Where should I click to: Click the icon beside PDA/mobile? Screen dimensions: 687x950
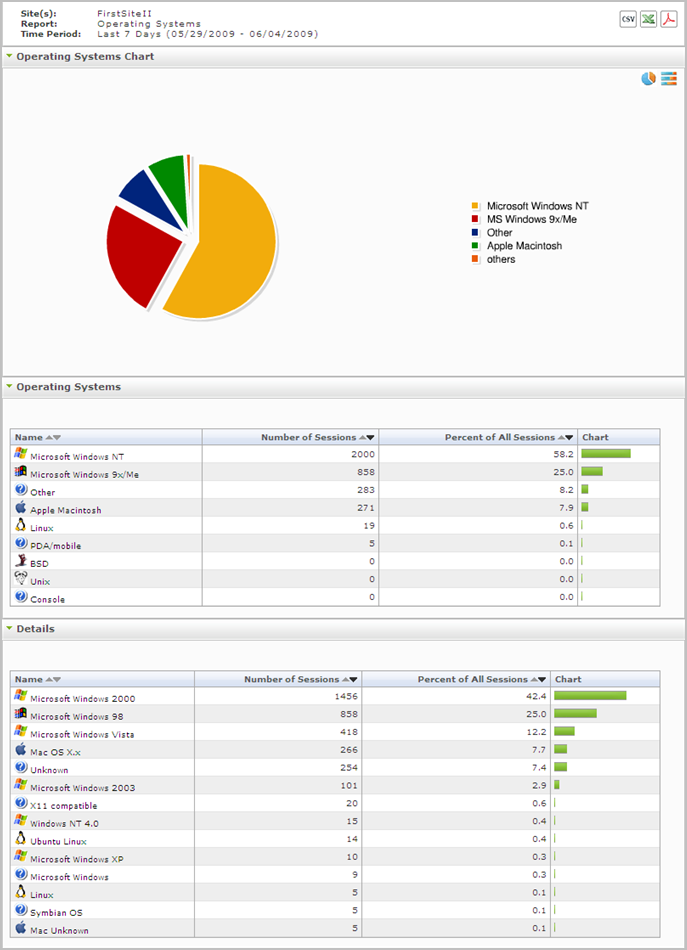pyautogui.click(x=21, y=542)
